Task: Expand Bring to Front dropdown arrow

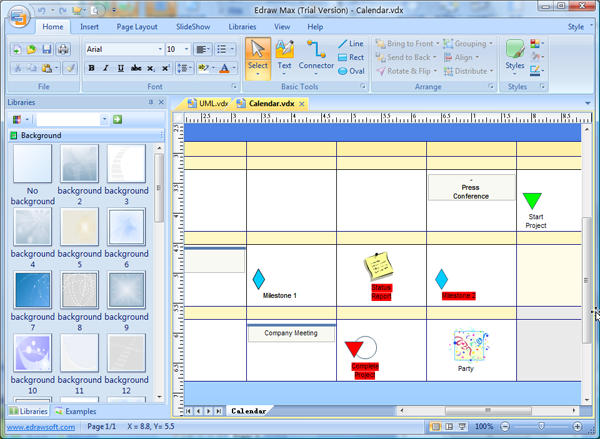Action: pos(437,44)
